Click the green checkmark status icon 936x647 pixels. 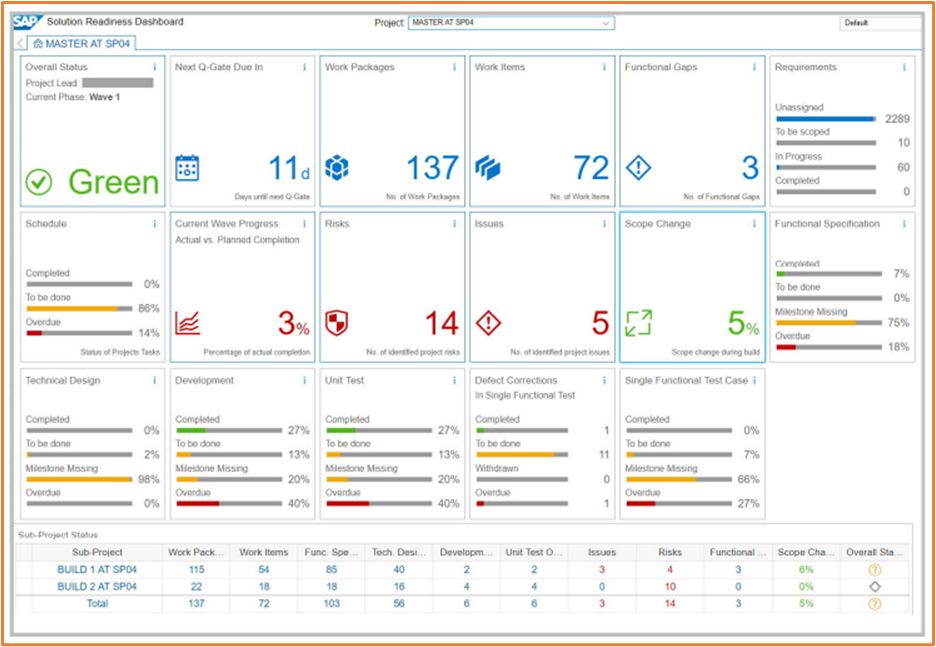click(x=39, y=183)
